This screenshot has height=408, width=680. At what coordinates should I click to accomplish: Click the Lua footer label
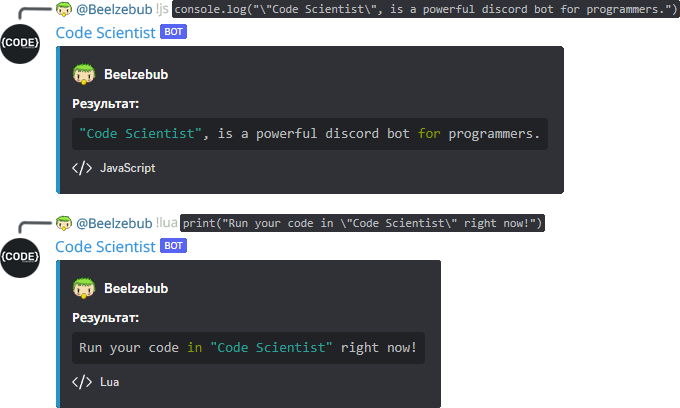coord(109,381)
